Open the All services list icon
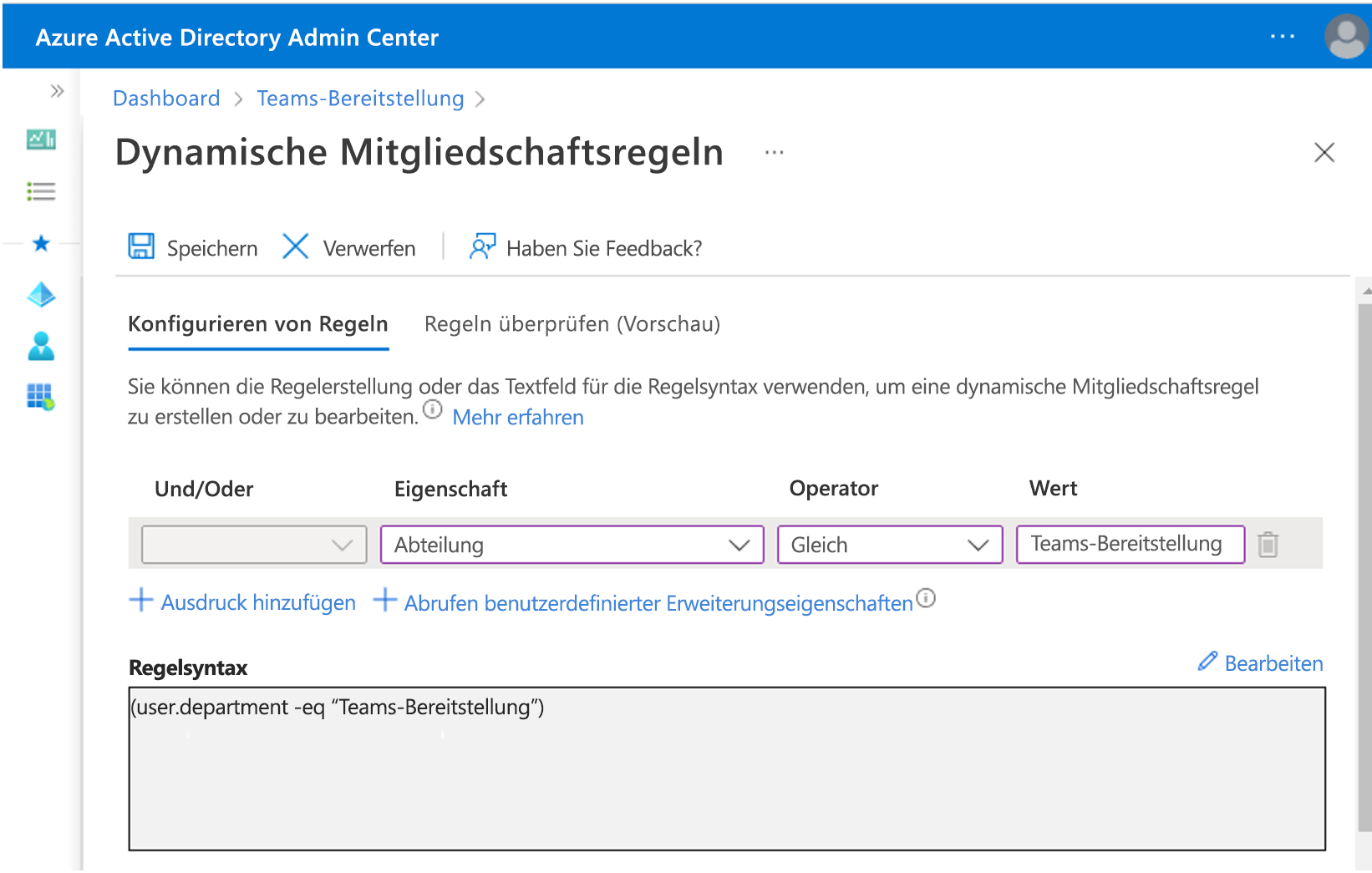 pyautogui.click(x=41, y=191)
